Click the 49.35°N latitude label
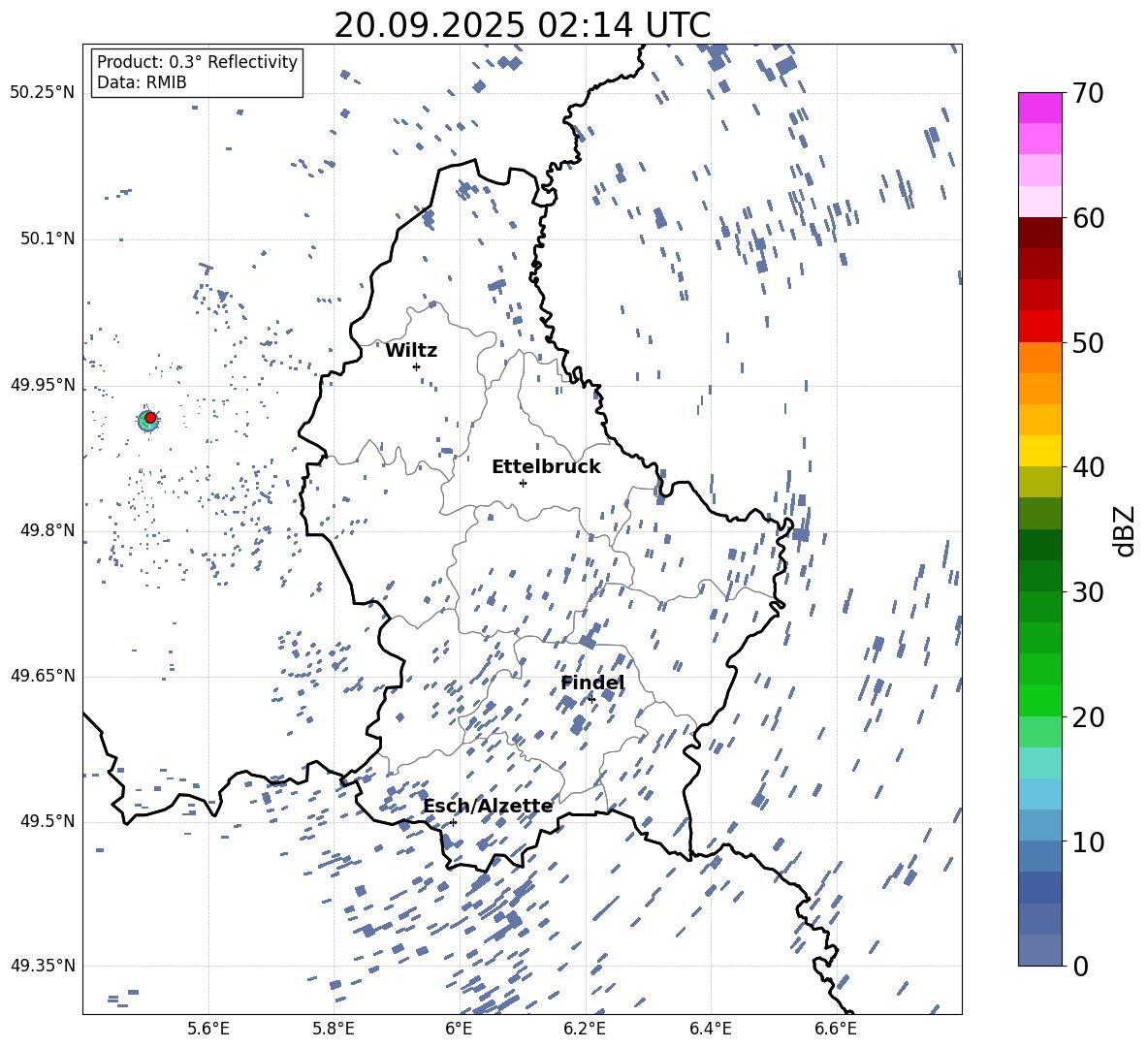The width and height of the screenshot is (1148, 1048). [43, 966]
